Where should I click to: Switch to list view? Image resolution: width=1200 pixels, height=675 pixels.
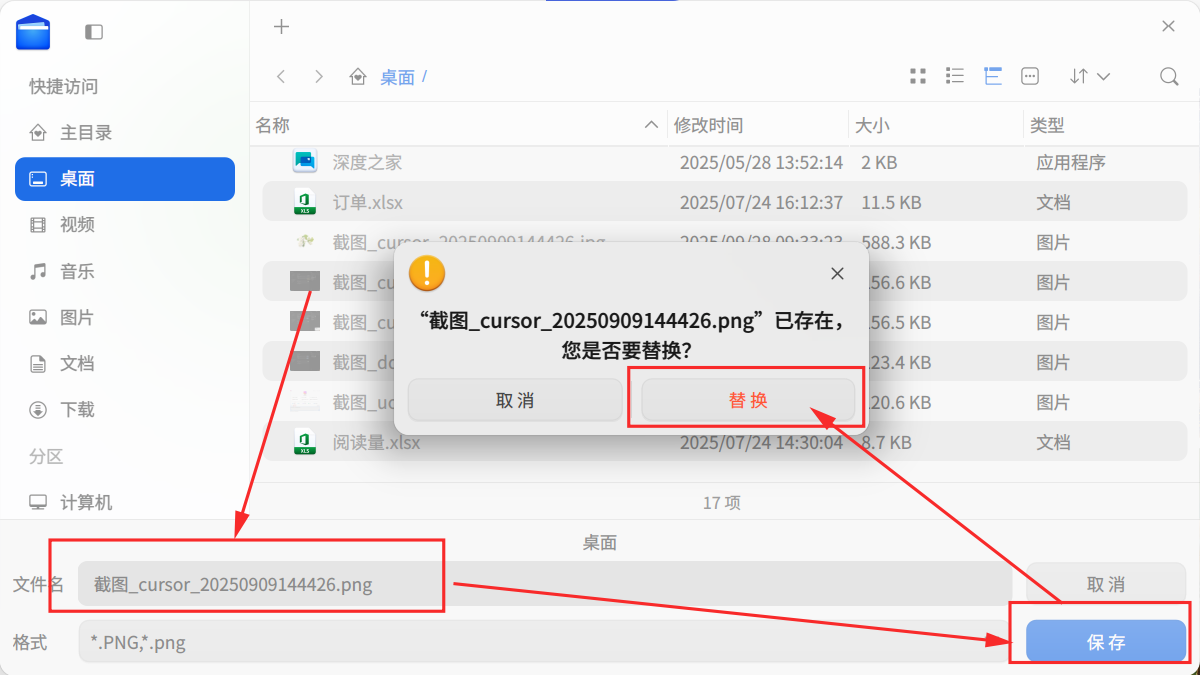click(955, 76)
